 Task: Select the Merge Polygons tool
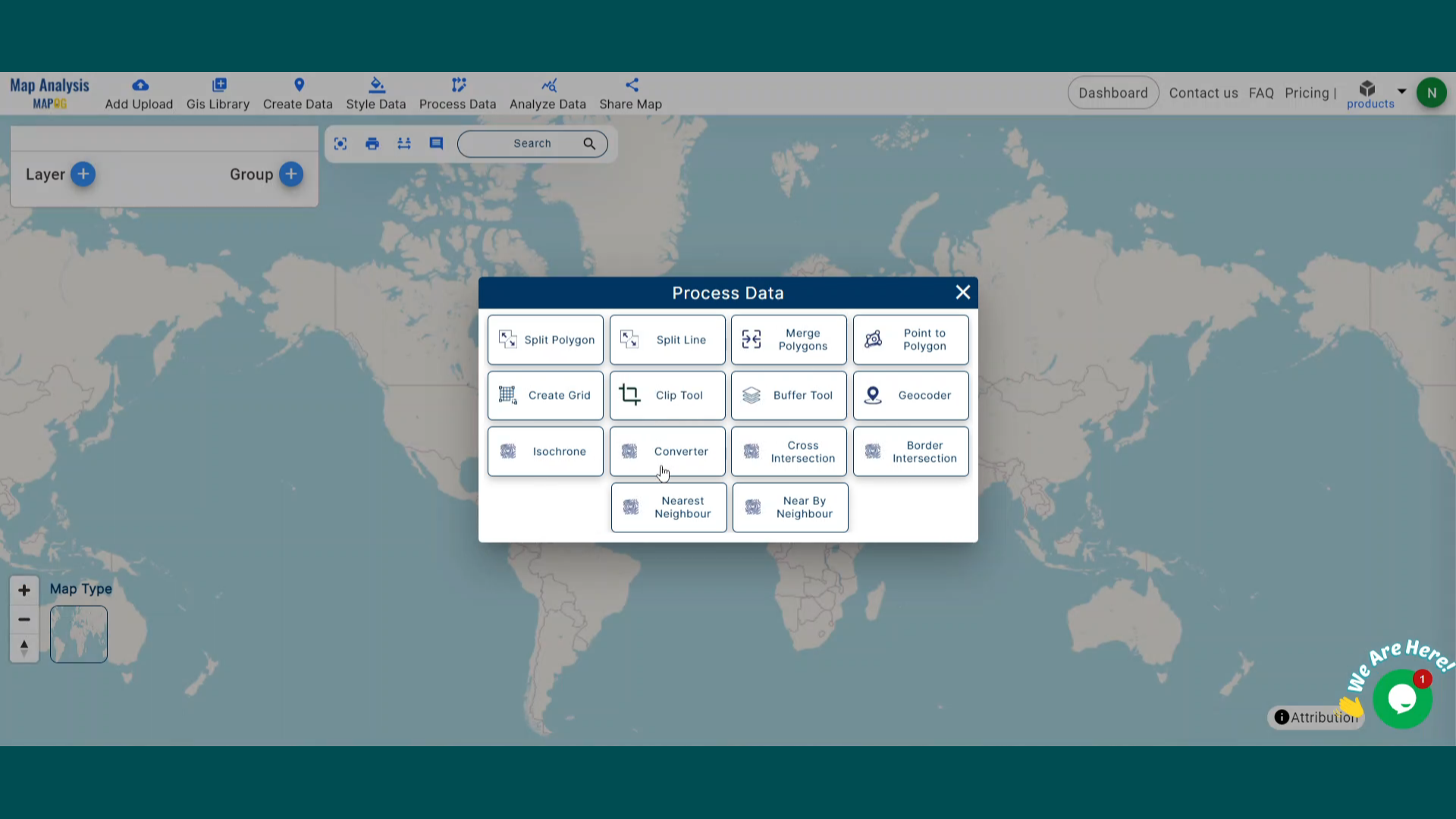point(789,339)
